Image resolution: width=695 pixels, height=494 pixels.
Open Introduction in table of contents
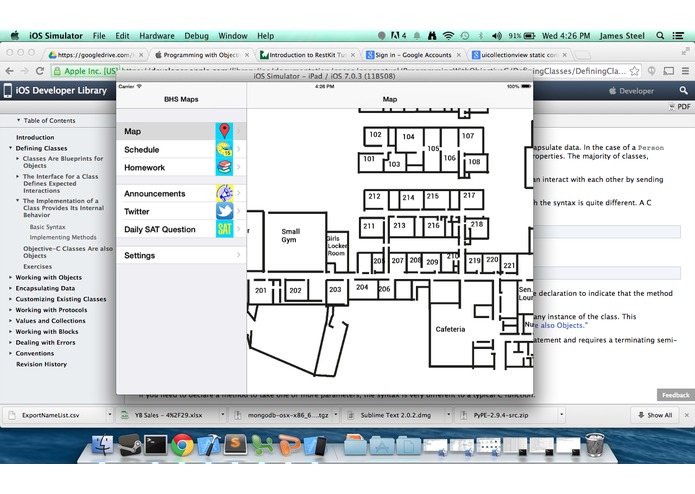click(x=35, y=137)
